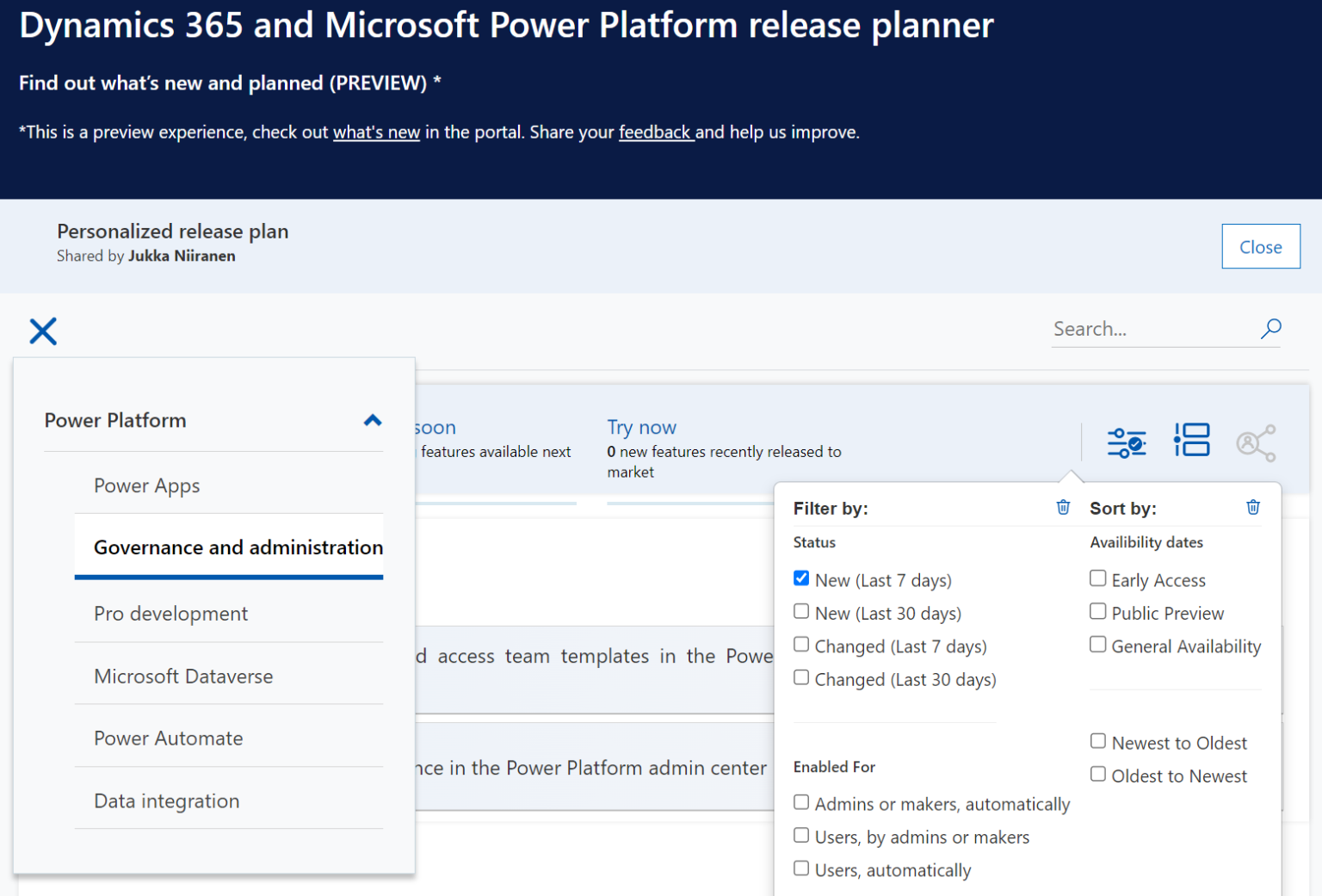1322x896 pixels.
Task: Open the access team templates feature row
Action: pyautogui.click(x=595, y=668)
